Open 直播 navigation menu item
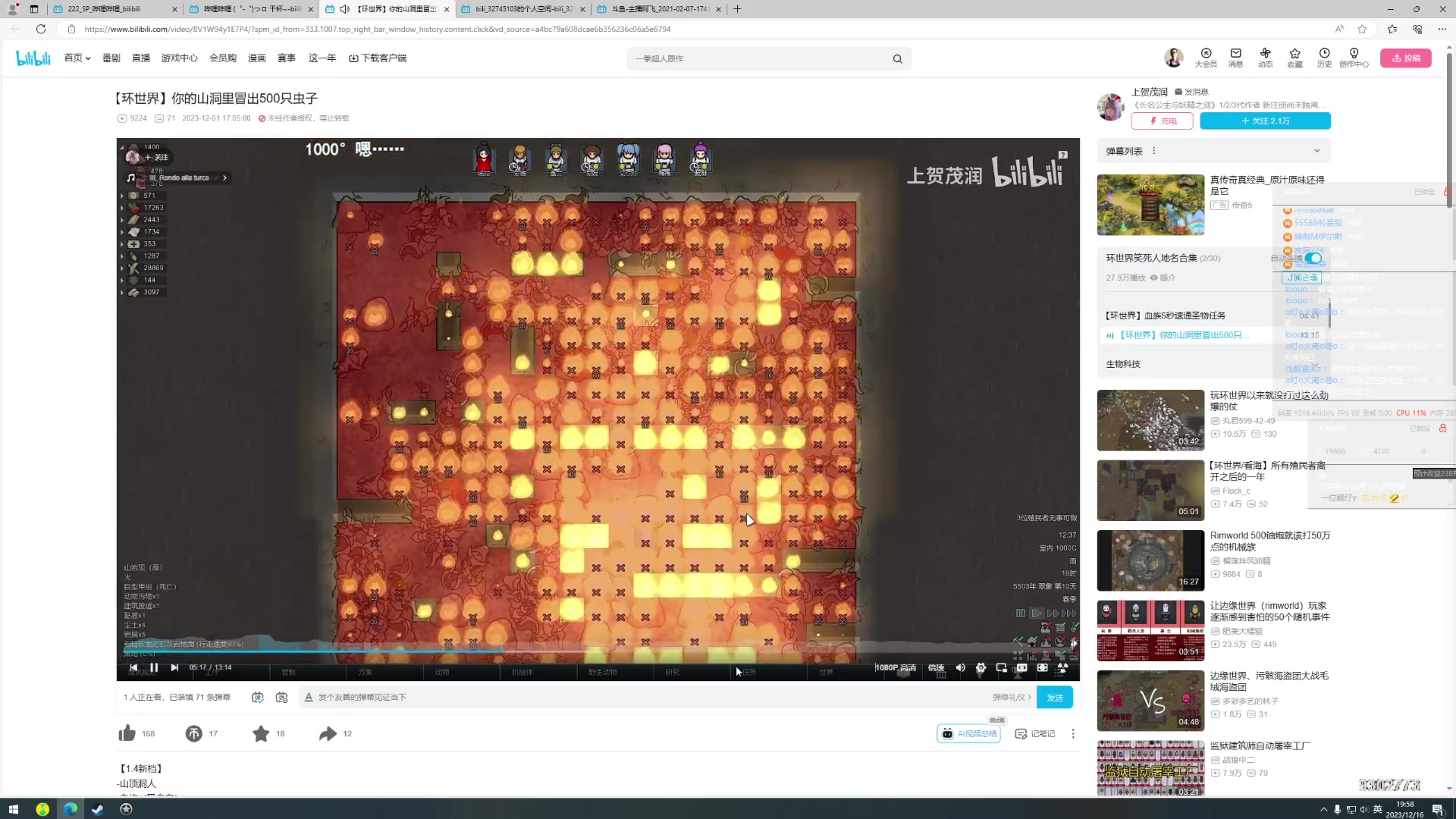This screenshot has width=1456, height=819. pos(141,58)
